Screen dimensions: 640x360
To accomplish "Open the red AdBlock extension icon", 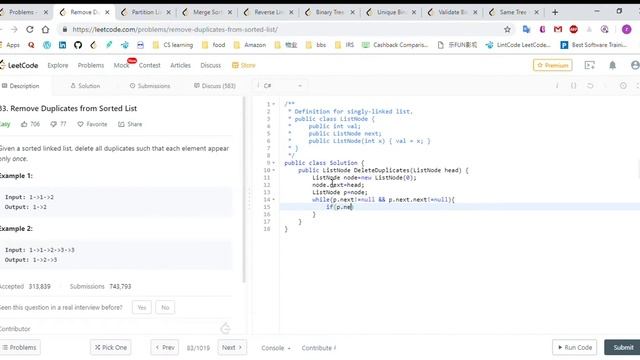I will pyautogui.click(x=573, y=29).
